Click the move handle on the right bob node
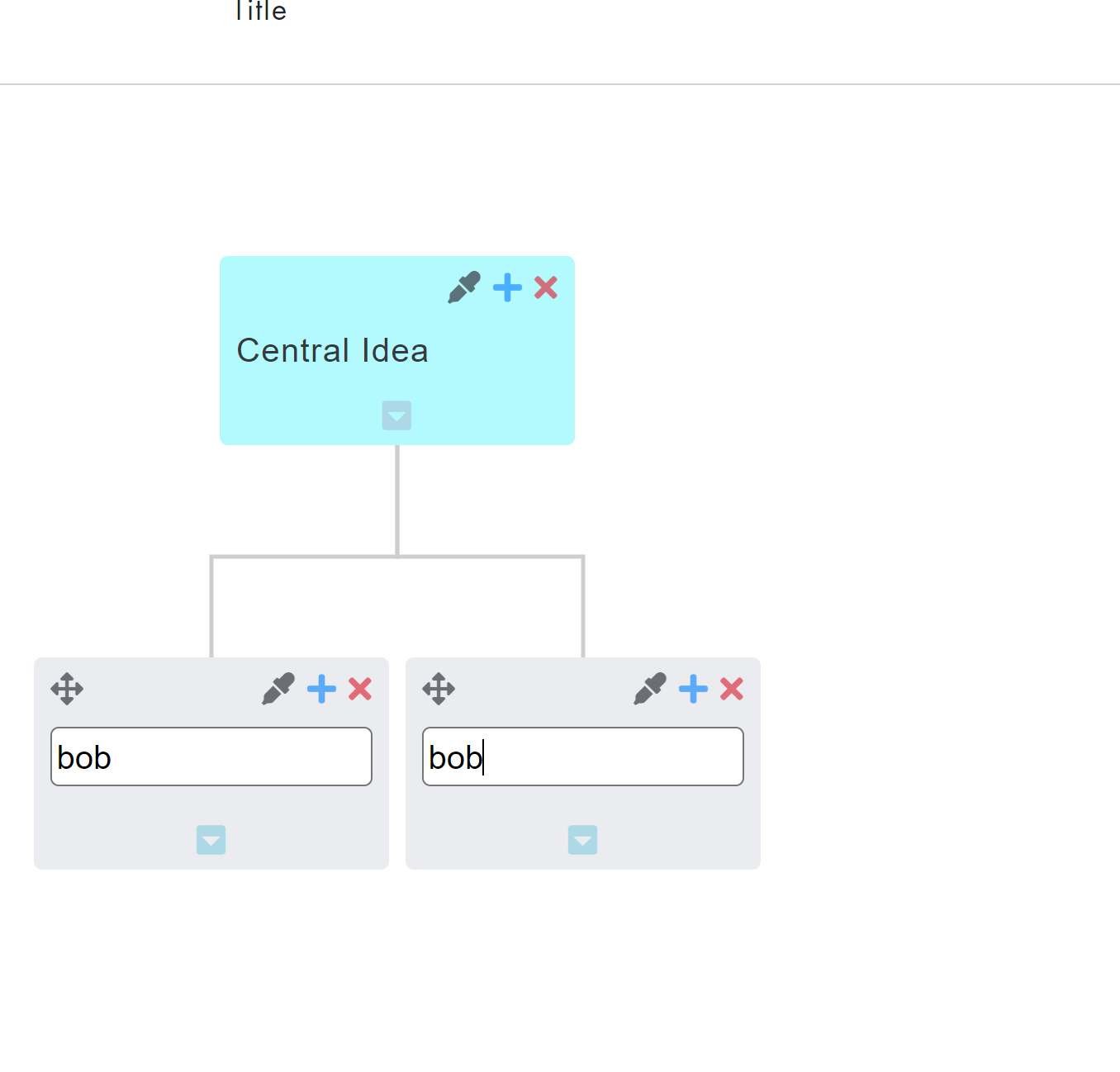This screenshot has width=1120, height=1072. click(x=439, y=688)
